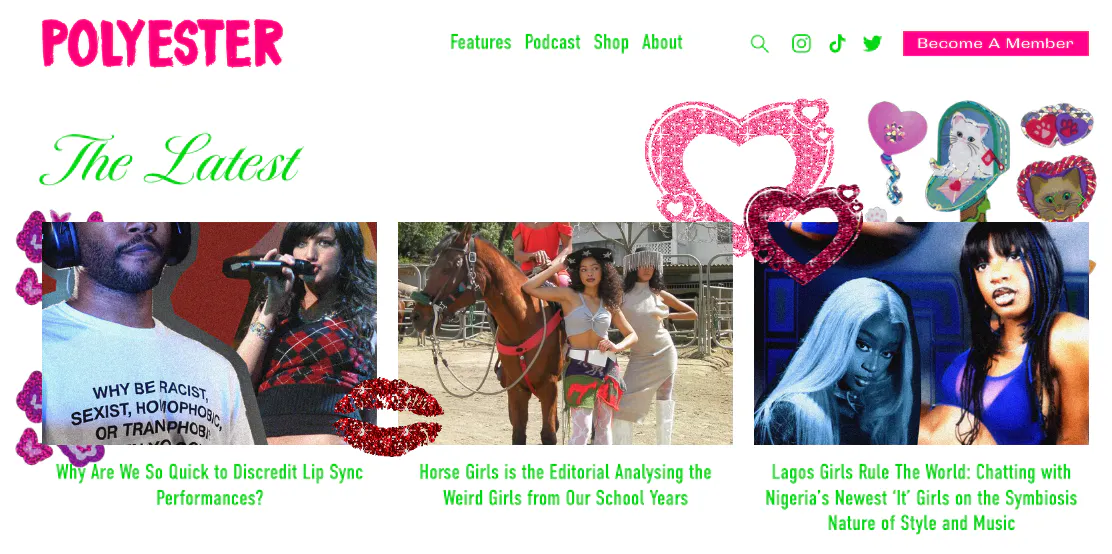1112x554 pixels.
Task: Open the Shop navigation link
Action: coord(611,43)
